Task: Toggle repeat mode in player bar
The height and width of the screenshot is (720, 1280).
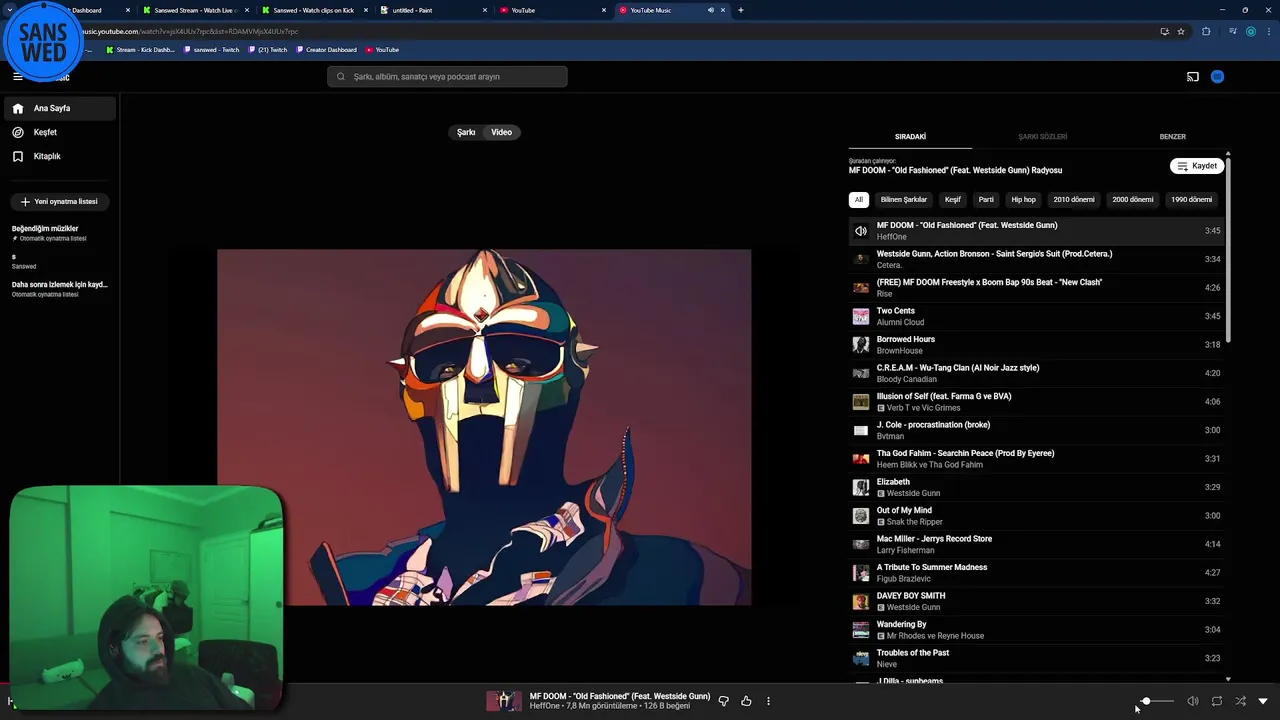Action: pyautogui.click(x=1216, y=701)
